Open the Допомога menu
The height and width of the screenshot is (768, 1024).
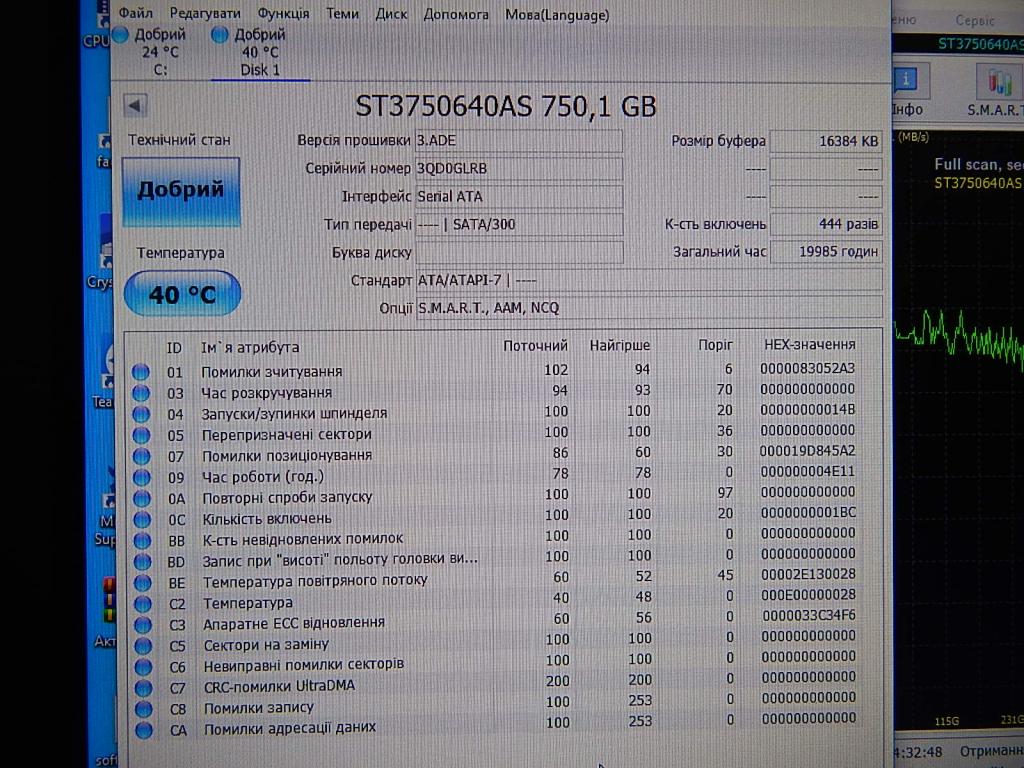pos(456,14)
